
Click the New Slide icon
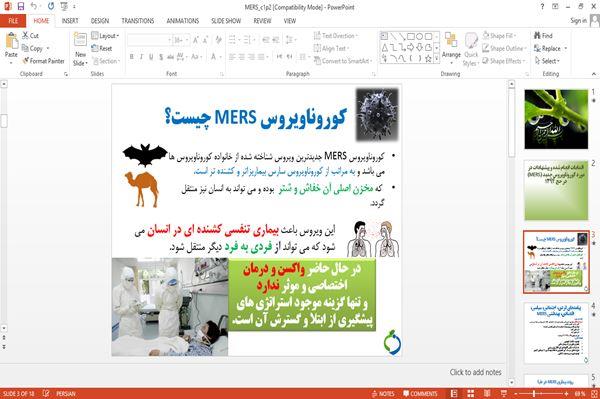coord(80,40)
